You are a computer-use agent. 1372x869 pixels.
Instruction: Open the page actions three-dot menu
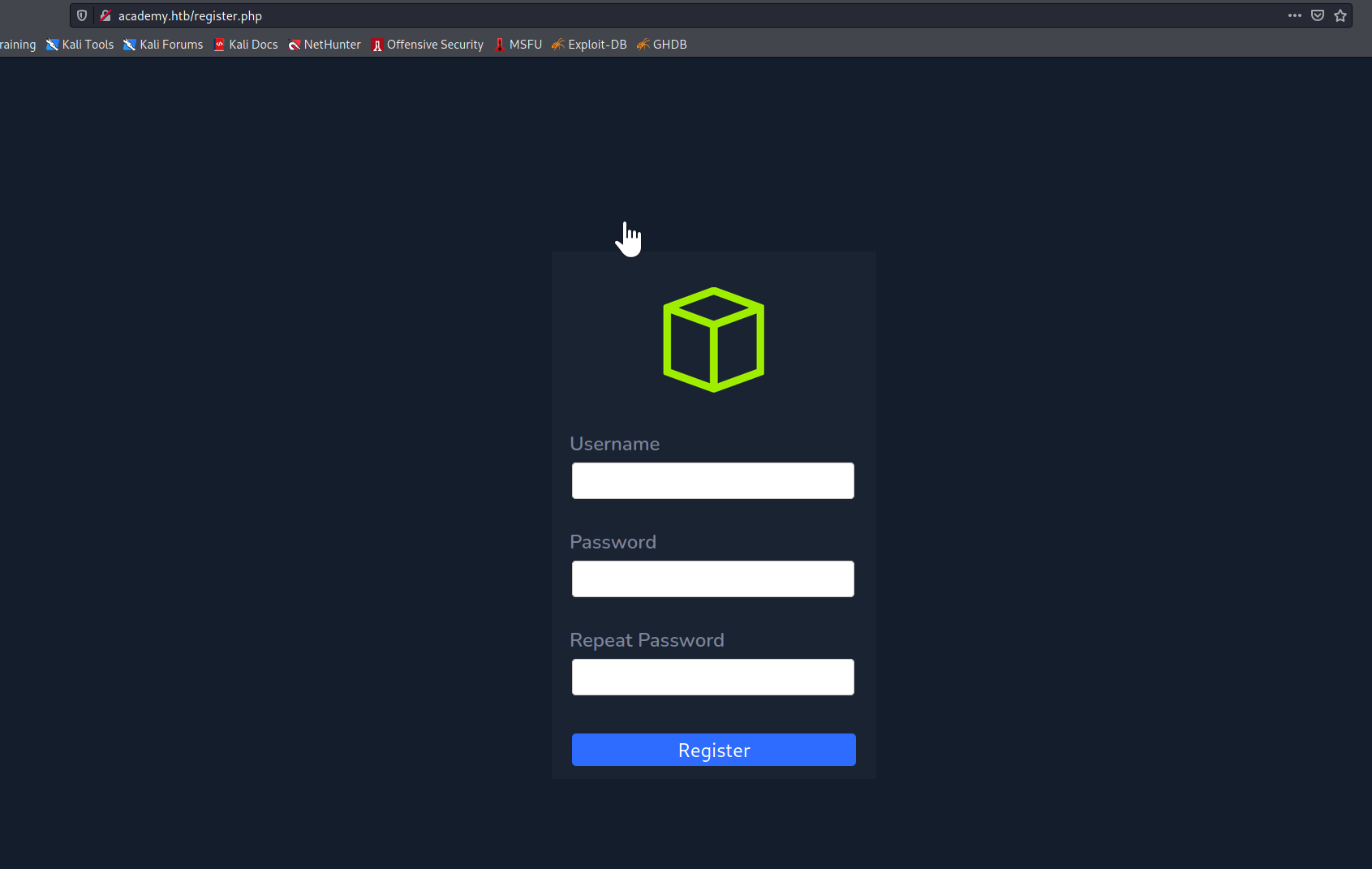(1294, 15)
